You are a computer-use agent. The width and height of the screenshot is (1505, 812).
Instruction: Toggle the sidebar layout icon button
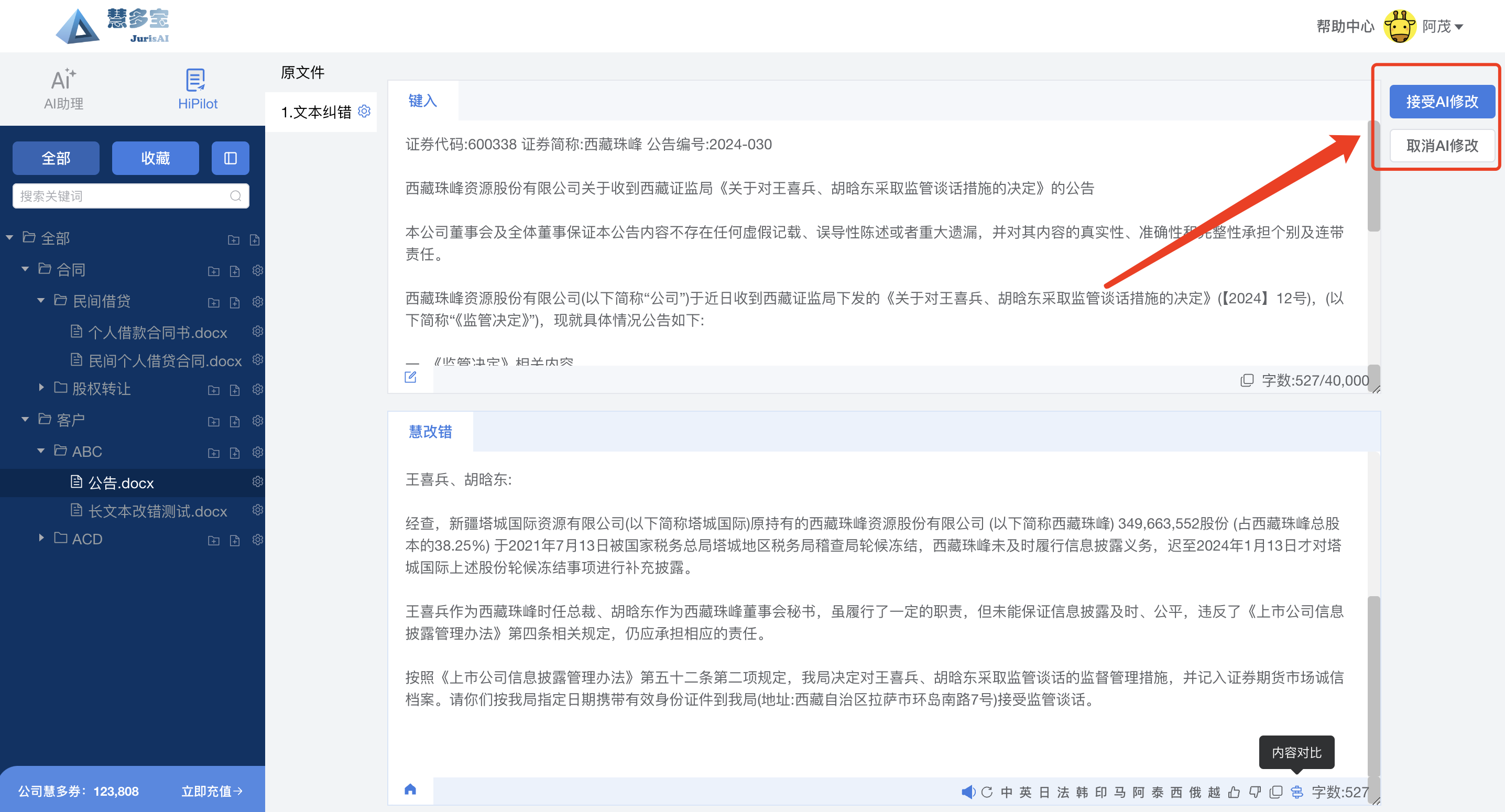230,158
